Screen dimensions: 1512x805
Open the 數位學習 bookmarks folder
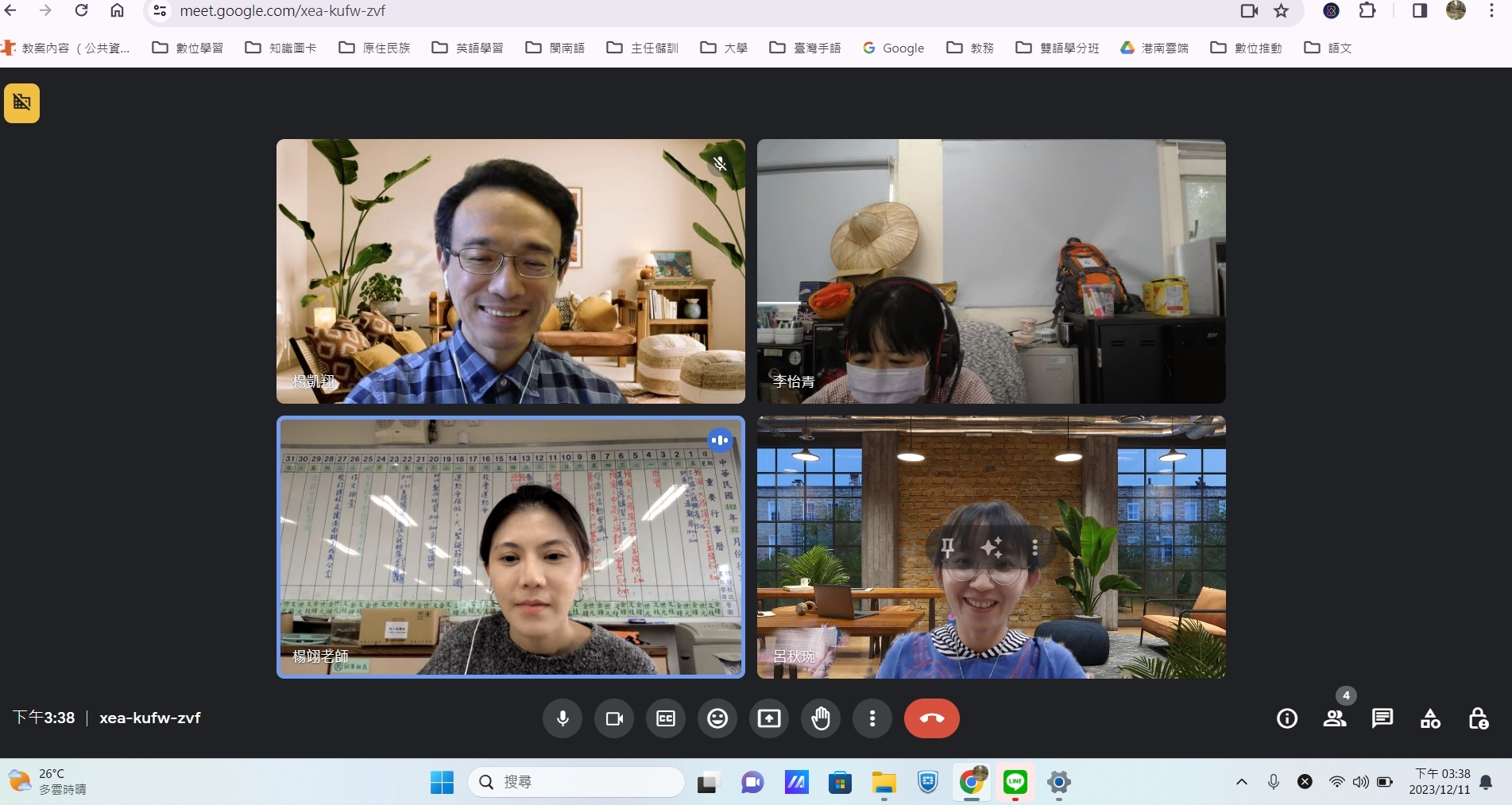[x=188, y=48]
